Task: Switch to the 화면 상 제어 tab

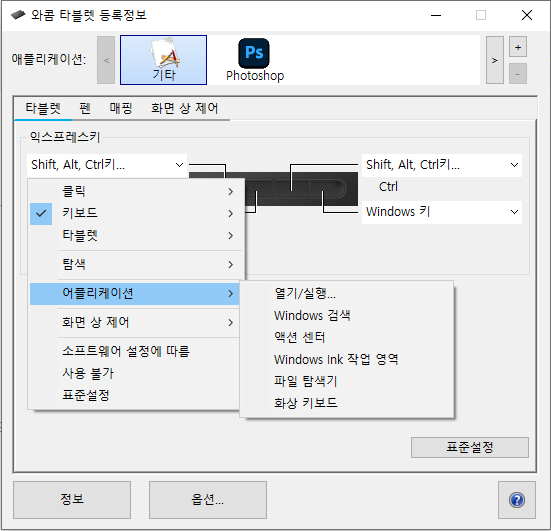Action: click(184, 108)
